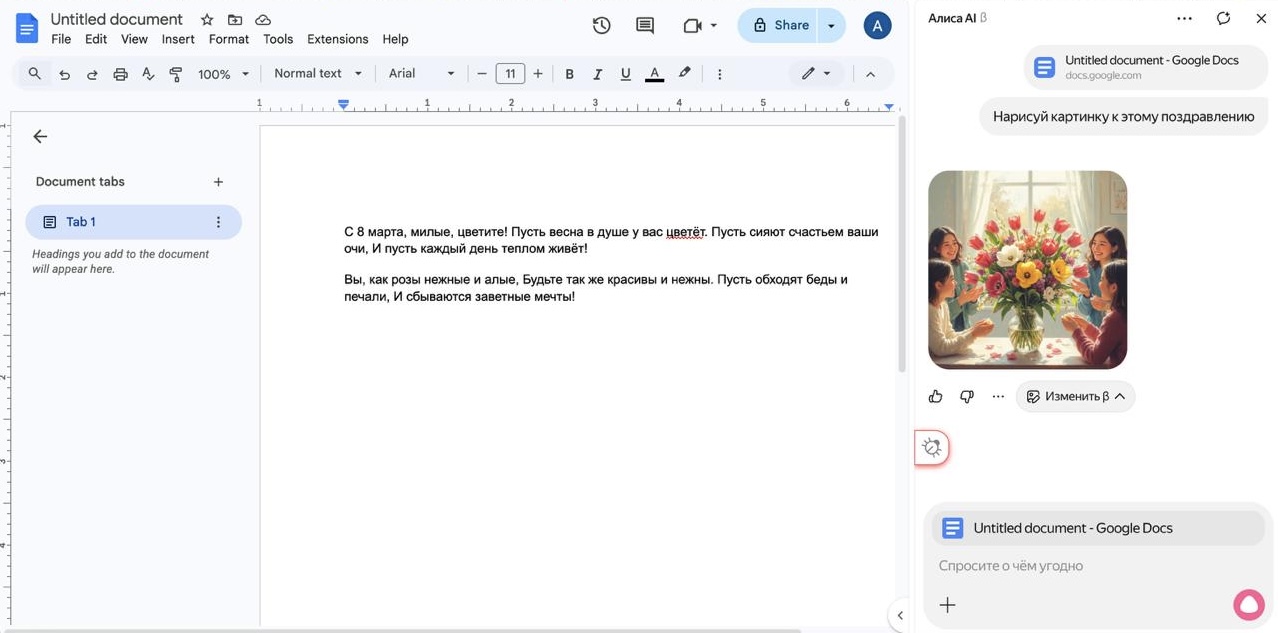The height and width of the screenshot is (633, 1278).
Task: Click the paint format roller icon
Action: pyautogui.click(x=176, y=74)
